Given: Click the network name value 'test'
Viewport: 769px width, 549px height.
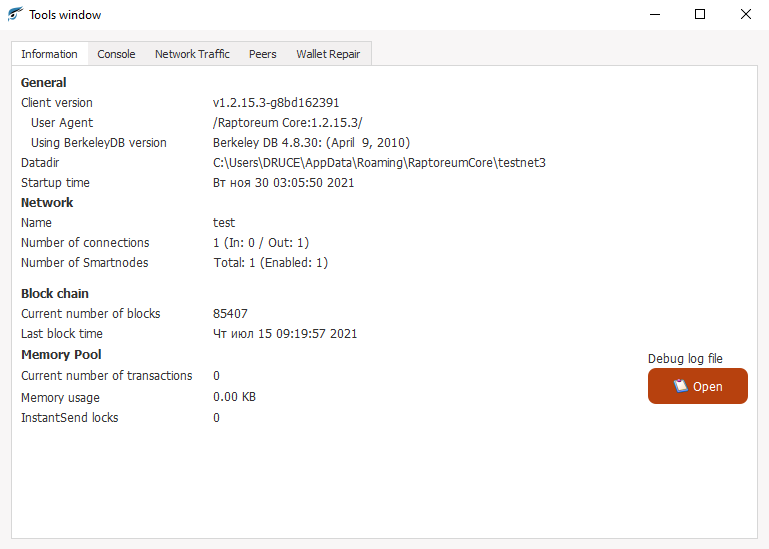Looking at the screenshot, I should point(224,223).
